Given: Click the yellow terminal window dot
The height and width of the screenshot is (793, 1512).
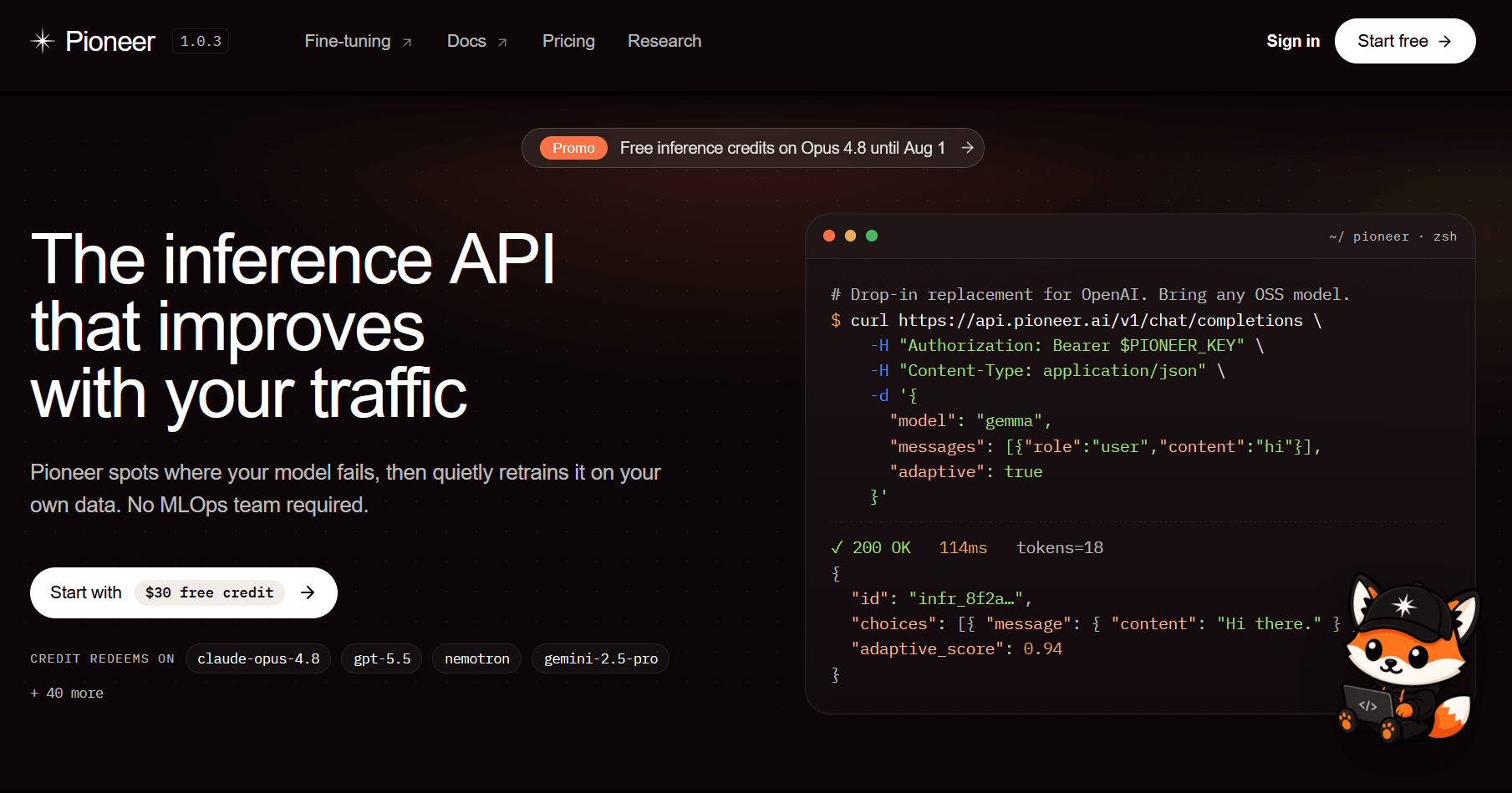Looking at the screenshot, I should click(x=851, y=236).
